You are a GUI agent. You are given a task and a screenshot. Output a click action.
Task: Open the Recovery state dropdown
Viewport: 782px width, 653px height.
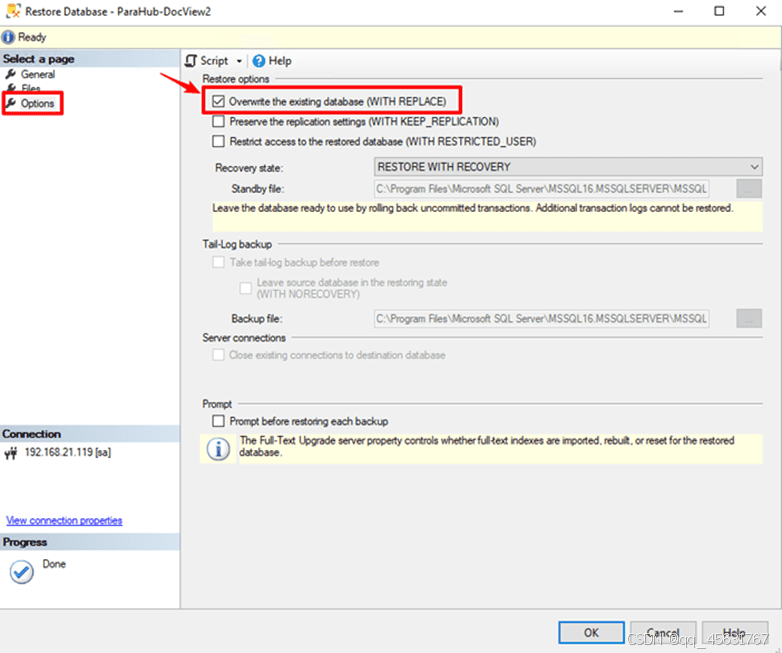tap(568, 167)
